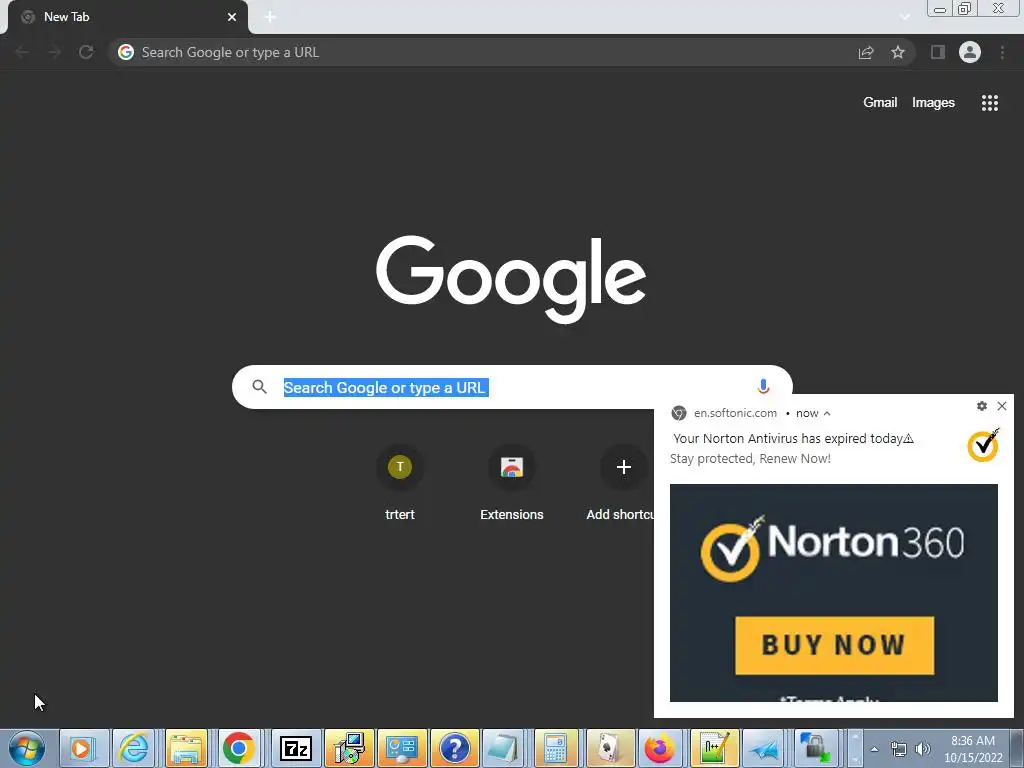Open a new tab with plus button

[x=270, y=17]
